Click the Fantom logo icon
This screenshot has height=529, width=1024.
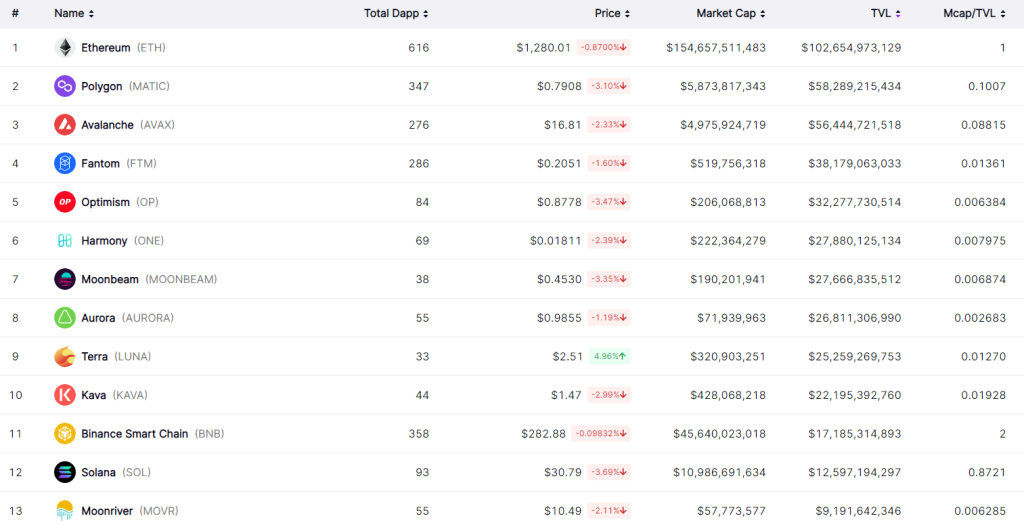65,163
